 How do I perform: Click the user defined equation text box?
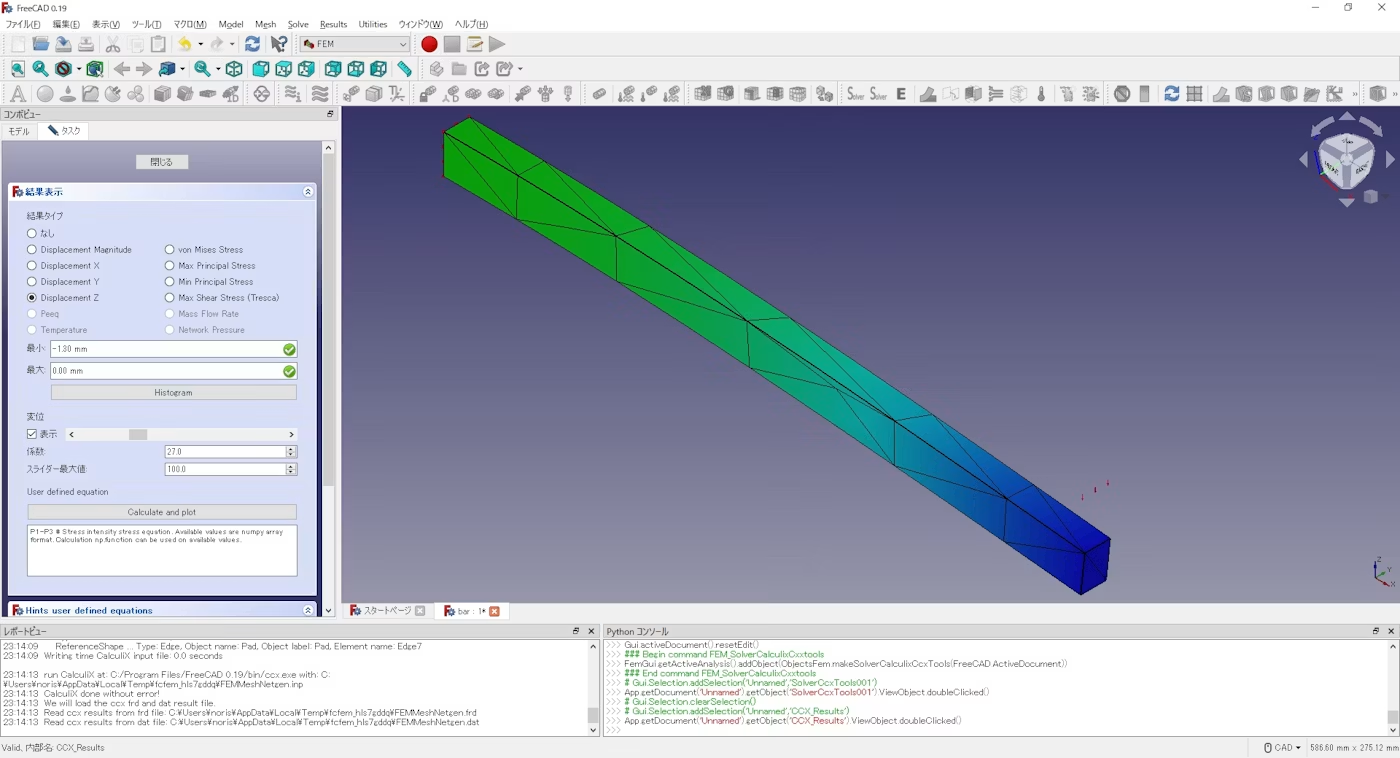(x=162, y=550)
